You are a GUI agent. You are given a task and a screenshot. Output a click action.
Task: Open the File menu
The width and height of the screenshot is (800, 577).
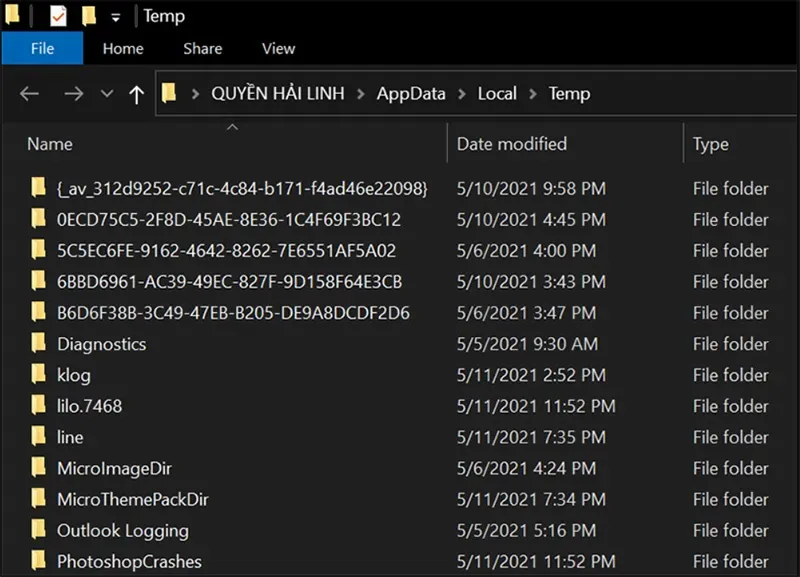[x=42, y=48]
